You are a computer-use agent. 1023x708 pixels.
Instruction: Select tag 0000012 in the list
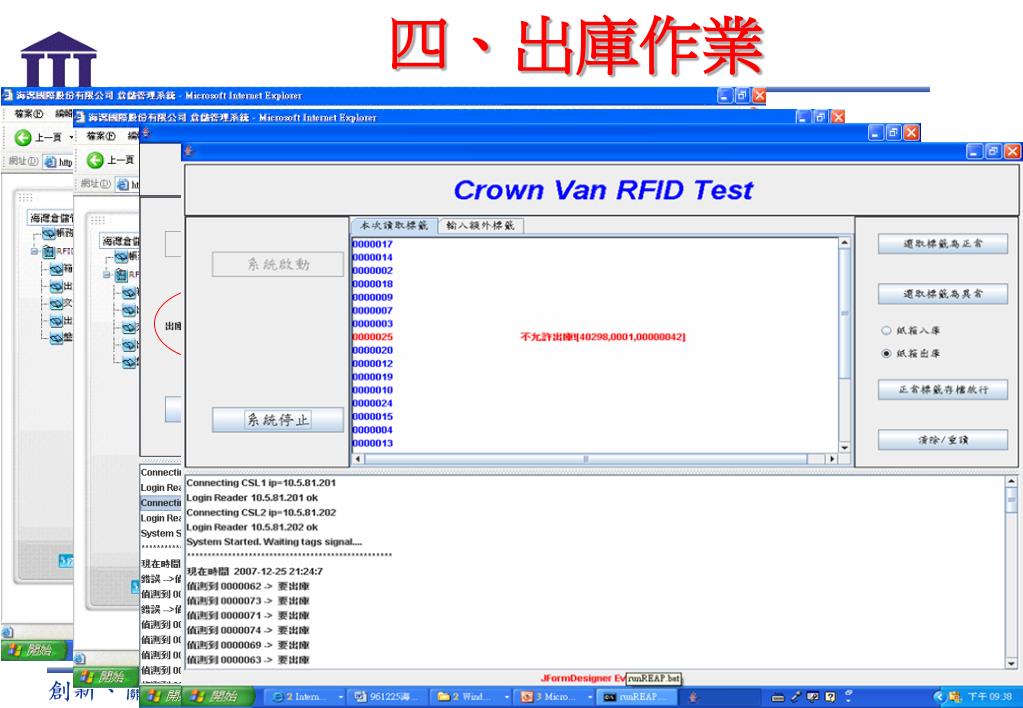point(373,363)
